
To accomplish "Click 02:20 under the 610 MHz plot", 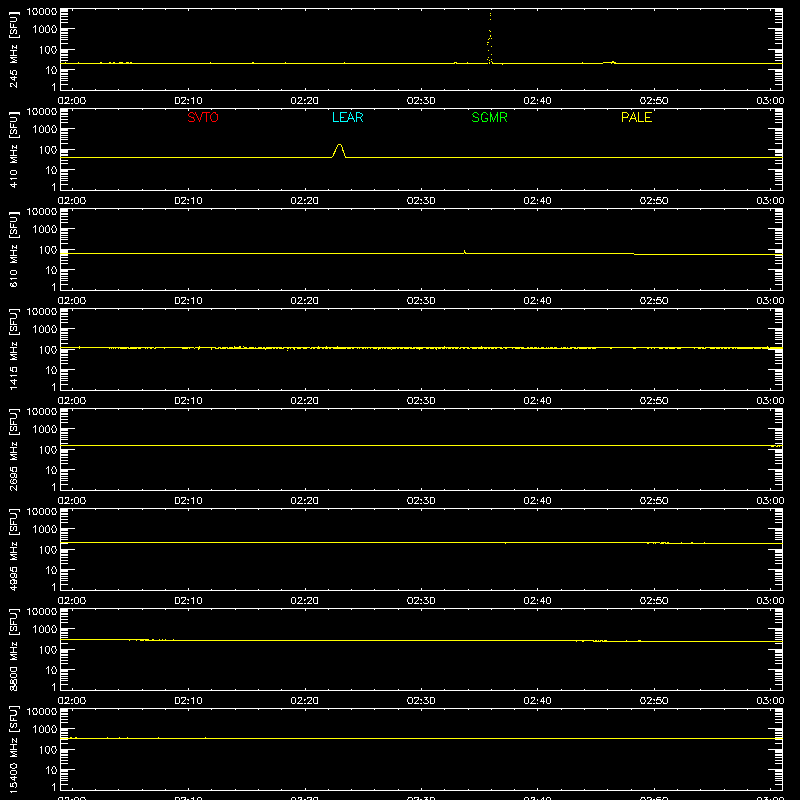I will pyautogui.click(x=305, y=301).
